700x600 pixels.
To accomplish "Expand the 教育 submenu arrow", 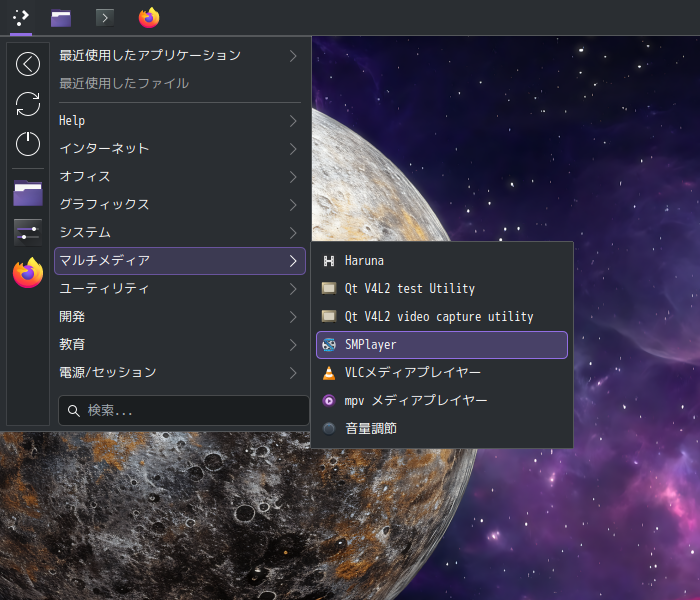I will pos(293,345).
